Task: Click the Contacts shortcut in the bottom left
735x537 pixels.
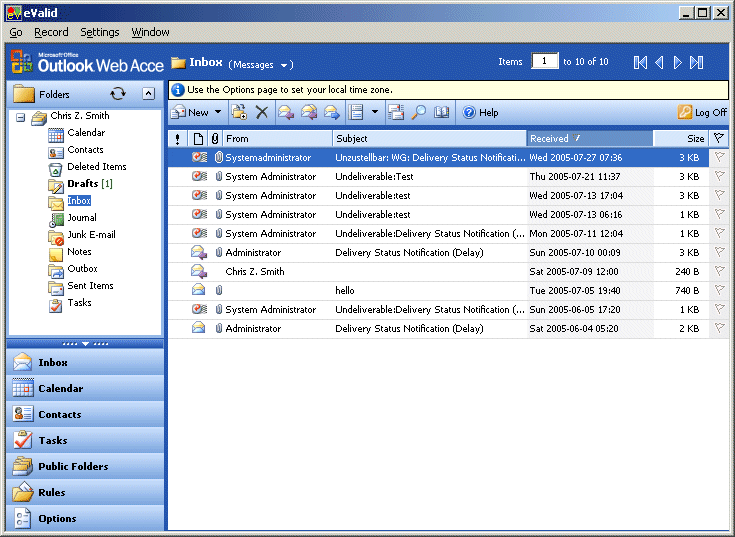Action: (85, 414)
